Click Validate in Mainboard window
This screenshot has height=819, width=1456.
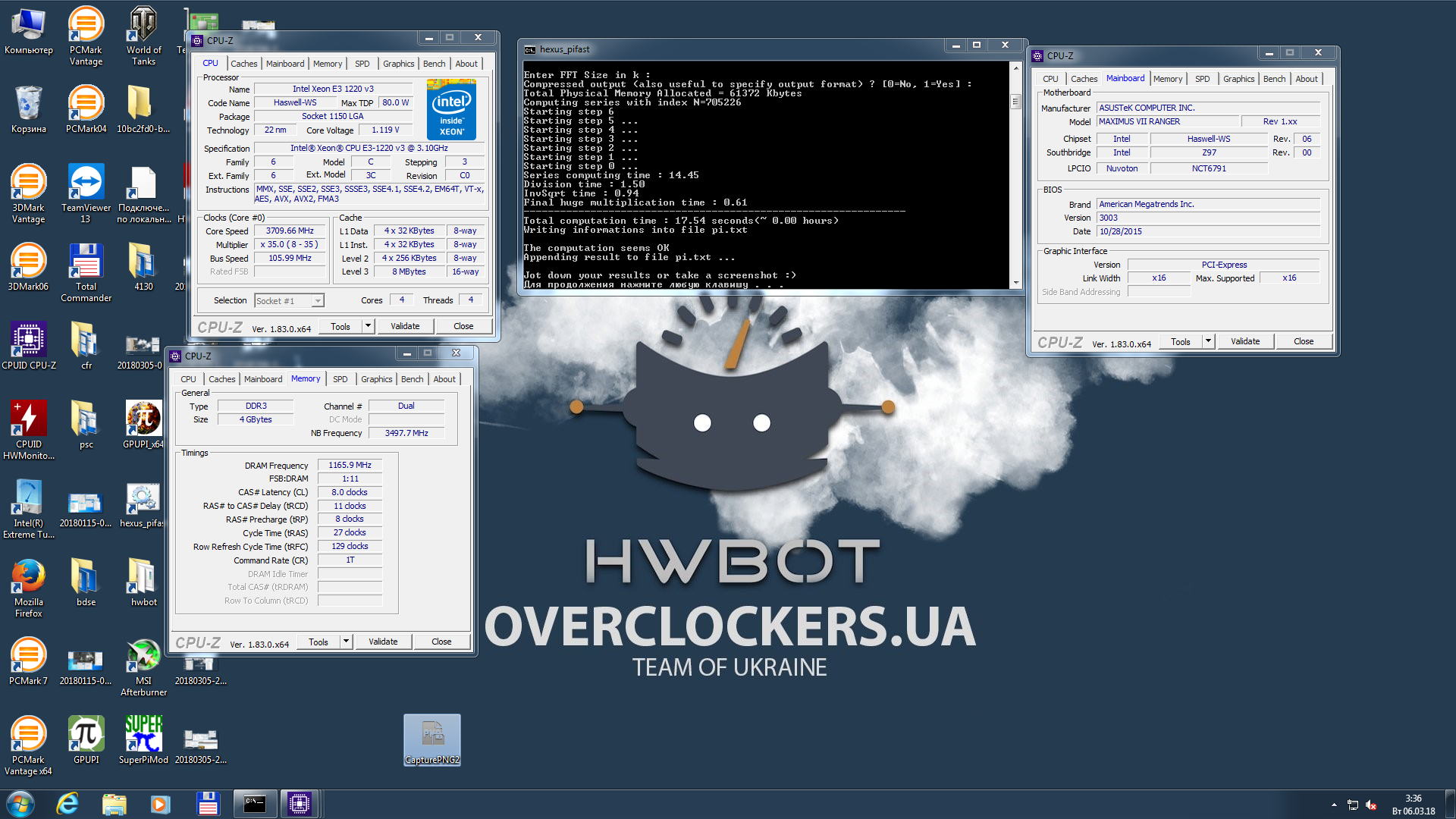click(x=1245, y=342)
